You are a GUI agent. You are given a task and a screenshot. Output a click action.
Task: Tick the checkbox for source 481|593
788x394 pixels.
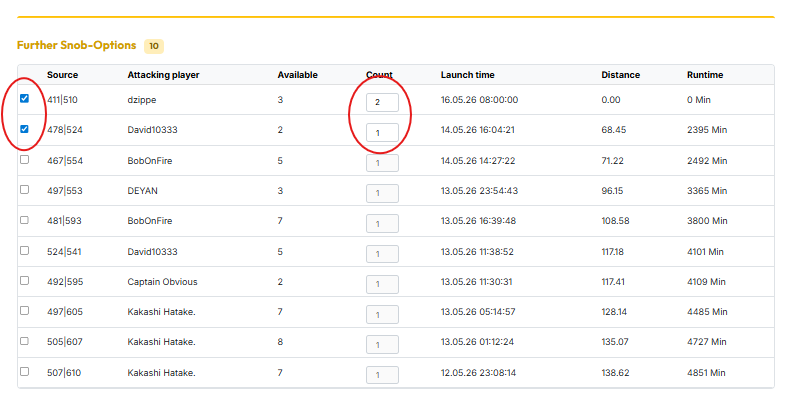(x=24, y=220)
